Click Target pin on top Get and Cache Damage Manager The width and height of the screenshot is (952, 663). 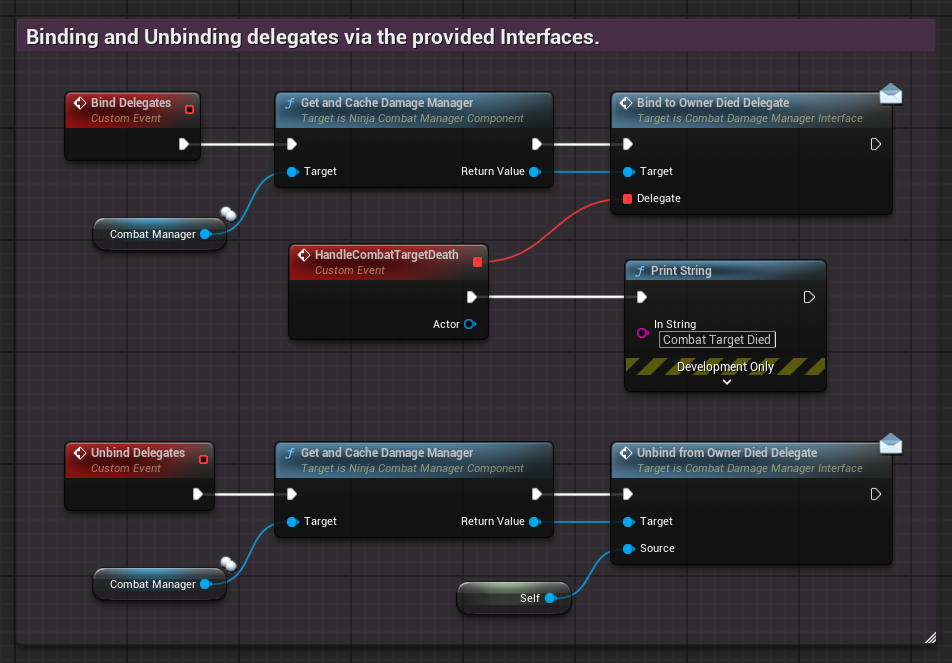click(293, 172)
